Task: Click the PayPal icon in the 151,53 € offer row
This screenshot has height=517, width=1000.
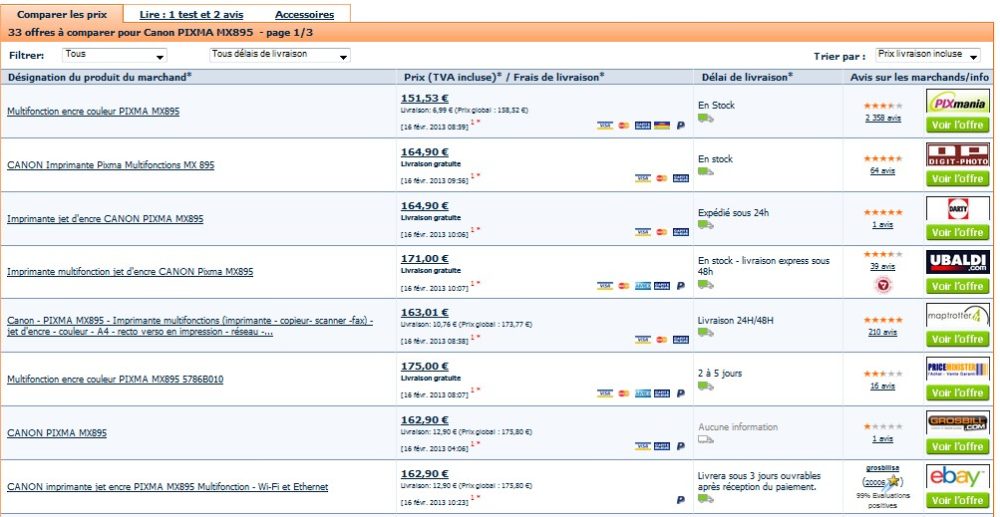Action: 680,126
